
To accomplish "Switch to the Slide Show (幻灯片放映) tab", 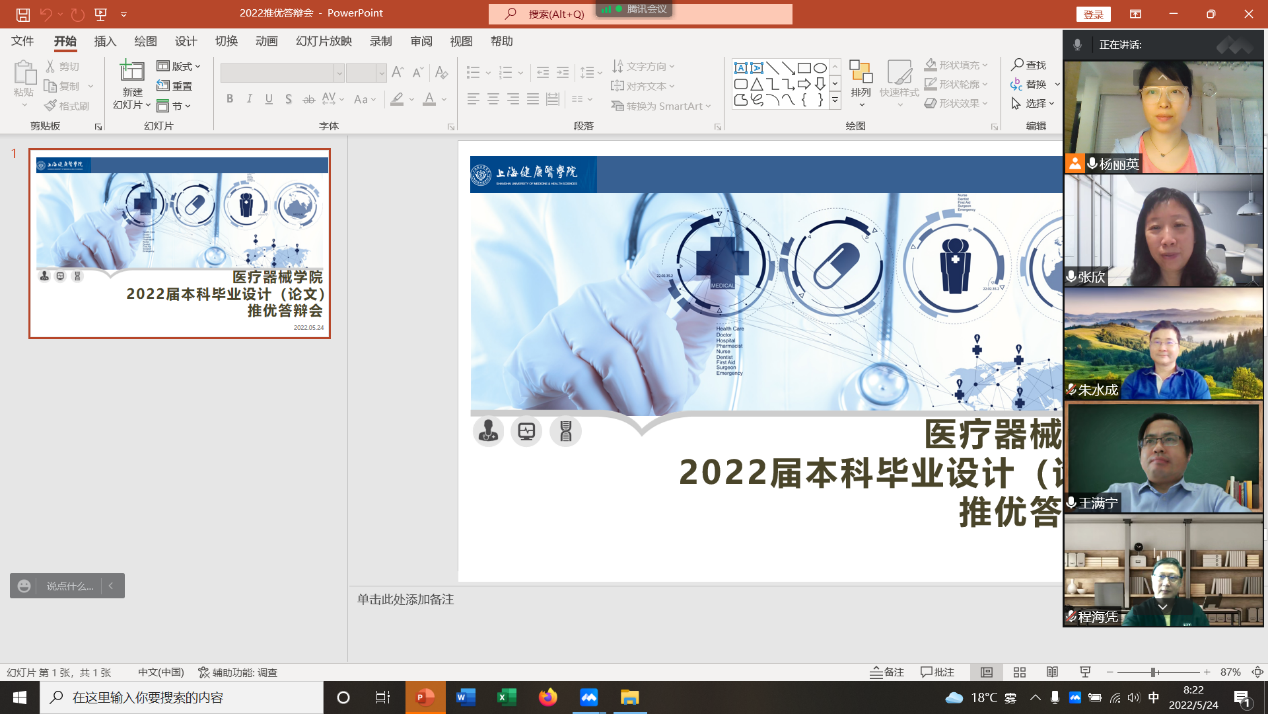I will click(323, 41).
